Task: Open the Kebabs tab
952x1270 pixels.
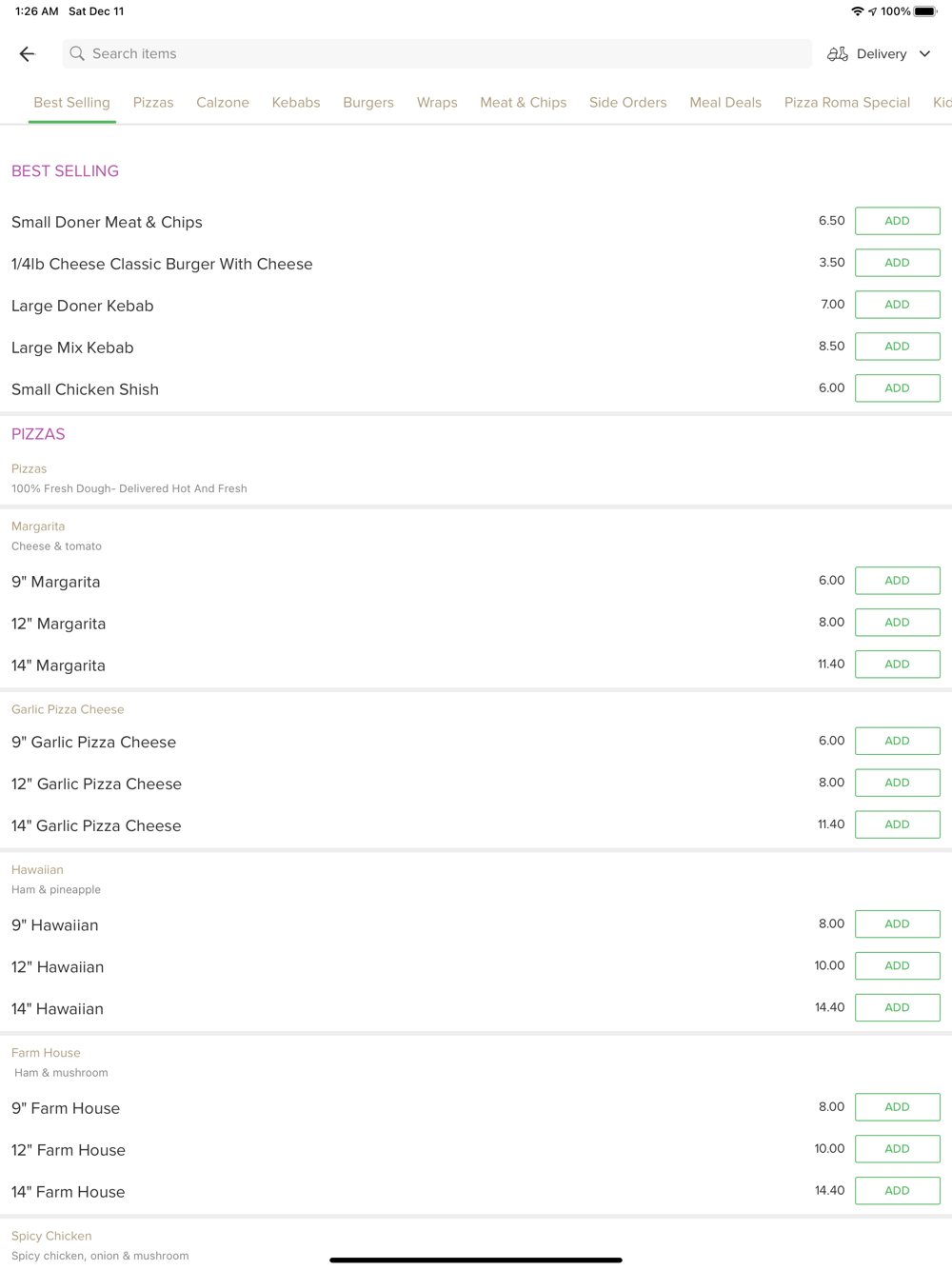Action: click(x=296, y=103)
